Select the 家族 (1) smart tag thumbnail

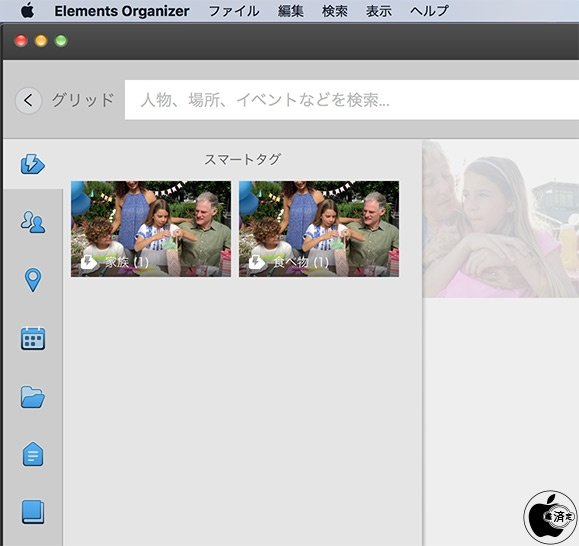tap(151, 229)
